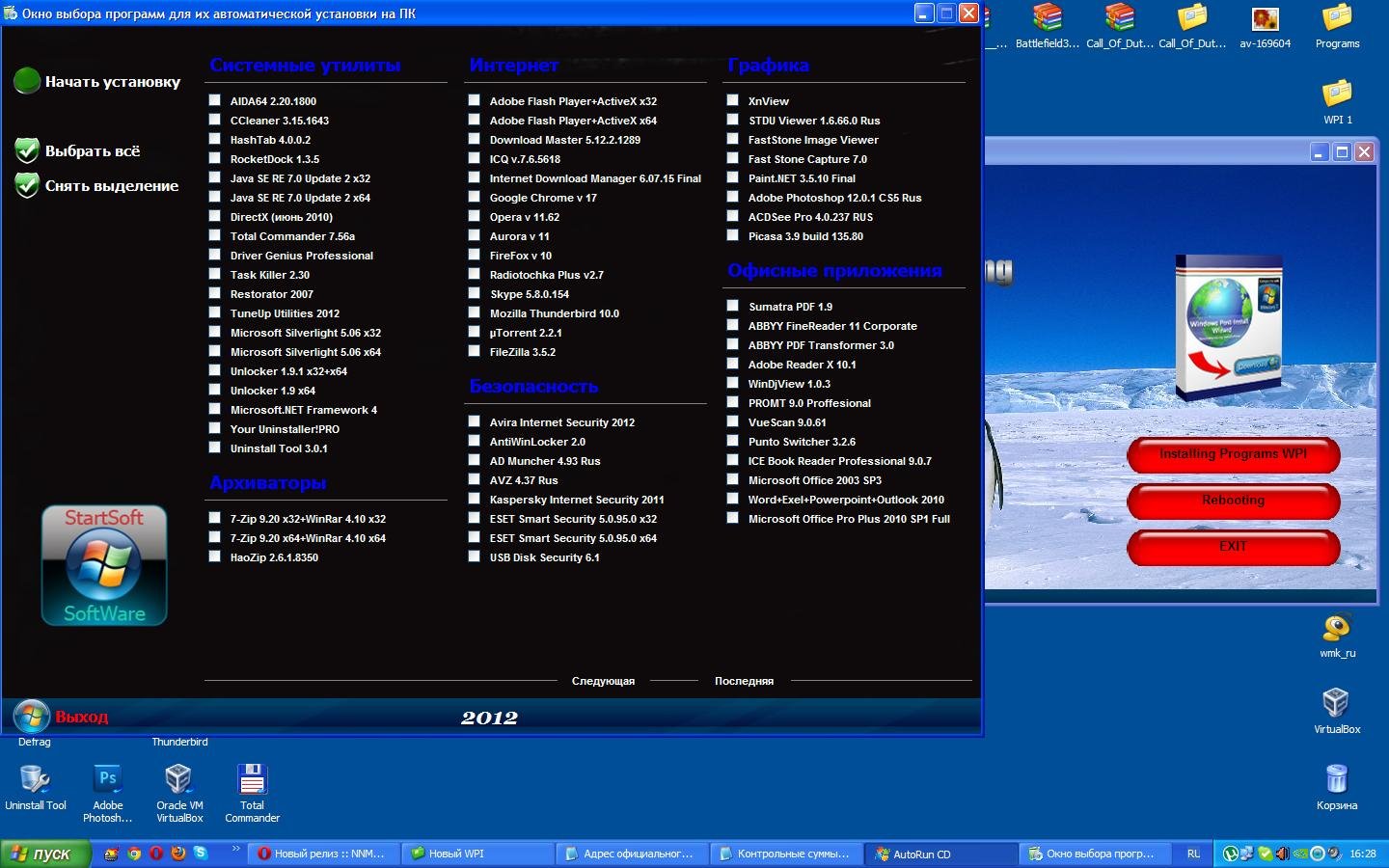The height and width of the screenshot is (868, 1389).
Task: Click the Picasa 3.9 build 135.80 label
Action: (805, 236)
